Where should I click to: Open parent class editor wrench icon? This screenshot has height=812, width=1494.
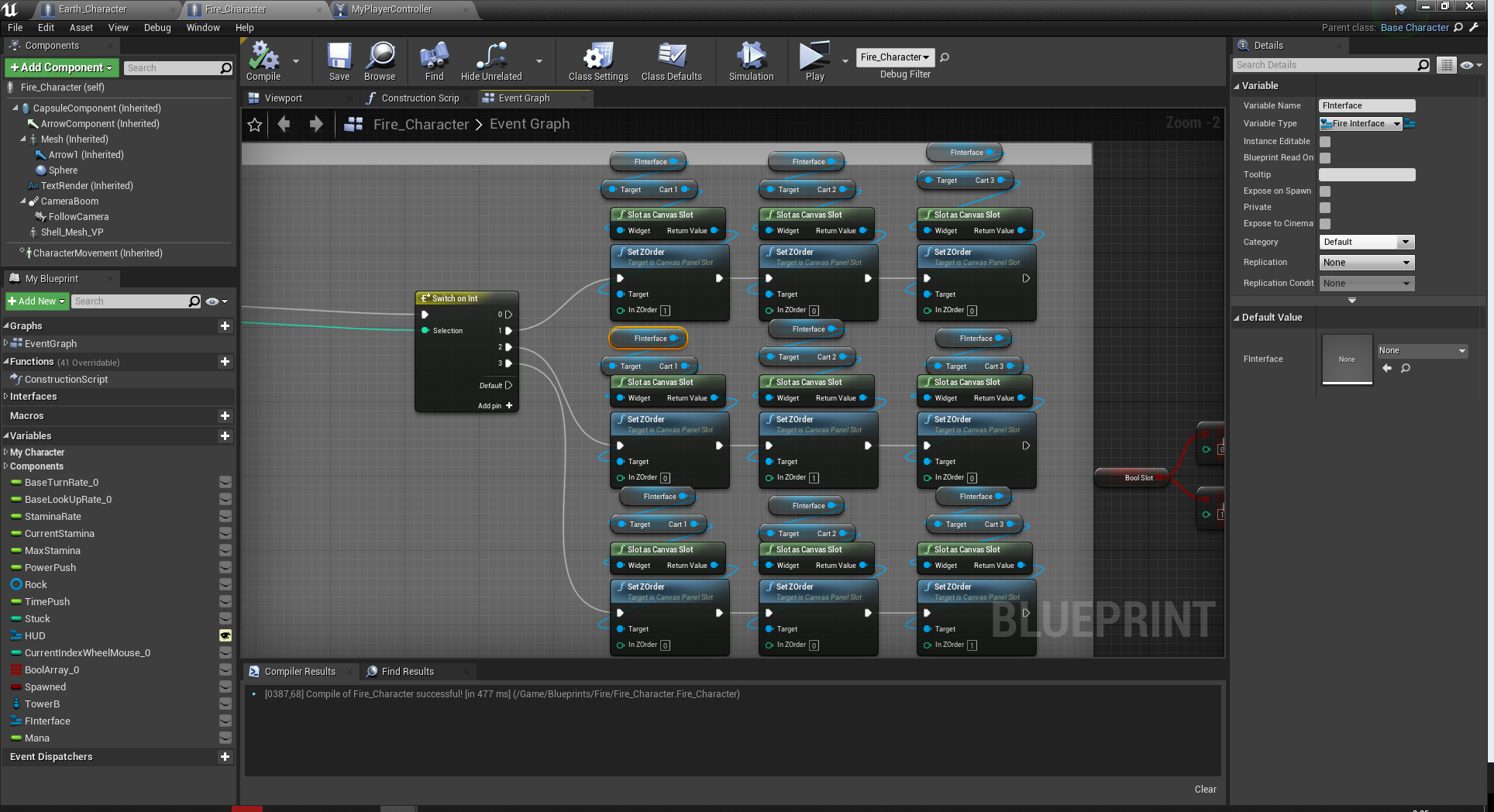[1474, 27]
